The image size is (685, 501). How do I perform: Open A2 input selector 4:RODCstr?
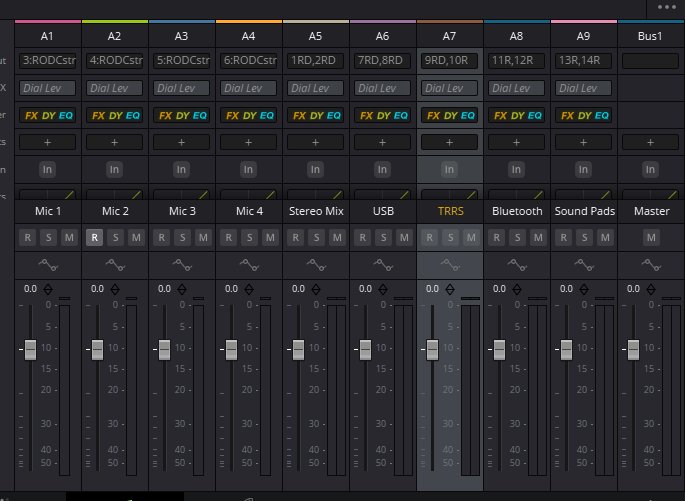pyautogui.click(x=114, y=60)
